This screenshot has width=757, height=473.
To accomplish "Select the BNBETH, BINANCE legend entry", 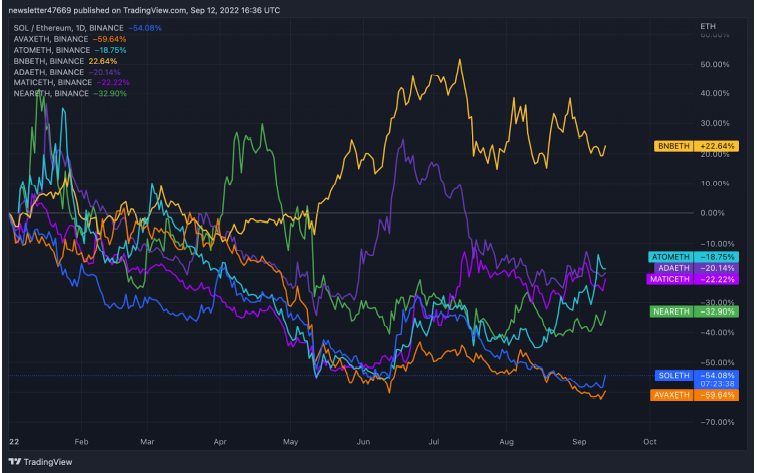I will click(65, 61).
